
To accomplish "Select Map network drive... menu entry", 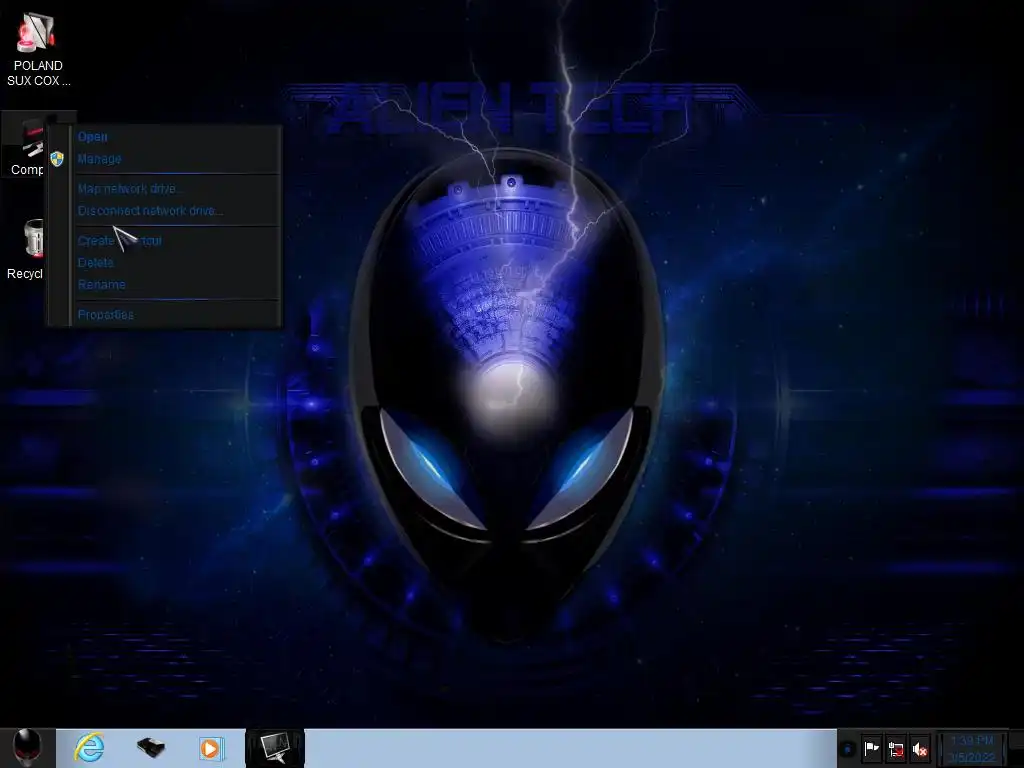I will pos(176,189).
